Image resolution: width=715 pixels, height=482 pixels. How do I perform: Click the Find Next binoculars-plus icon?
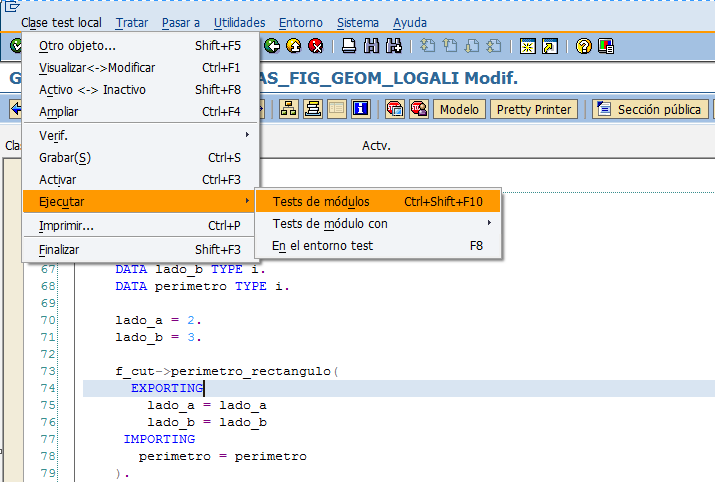pos(394,46)
